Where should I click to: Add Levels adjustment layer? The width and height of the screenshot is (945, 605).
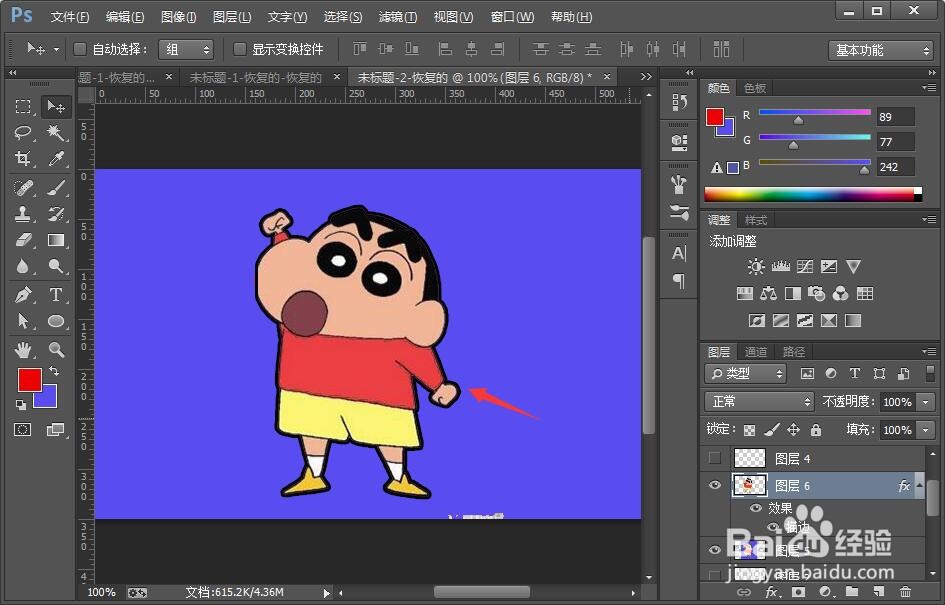coord(780,266)
